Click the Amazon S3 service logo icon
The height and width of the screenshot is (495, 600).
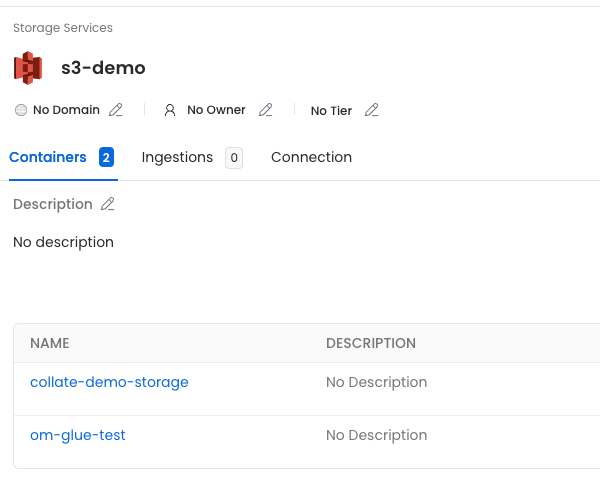click(x=28, y=68)
